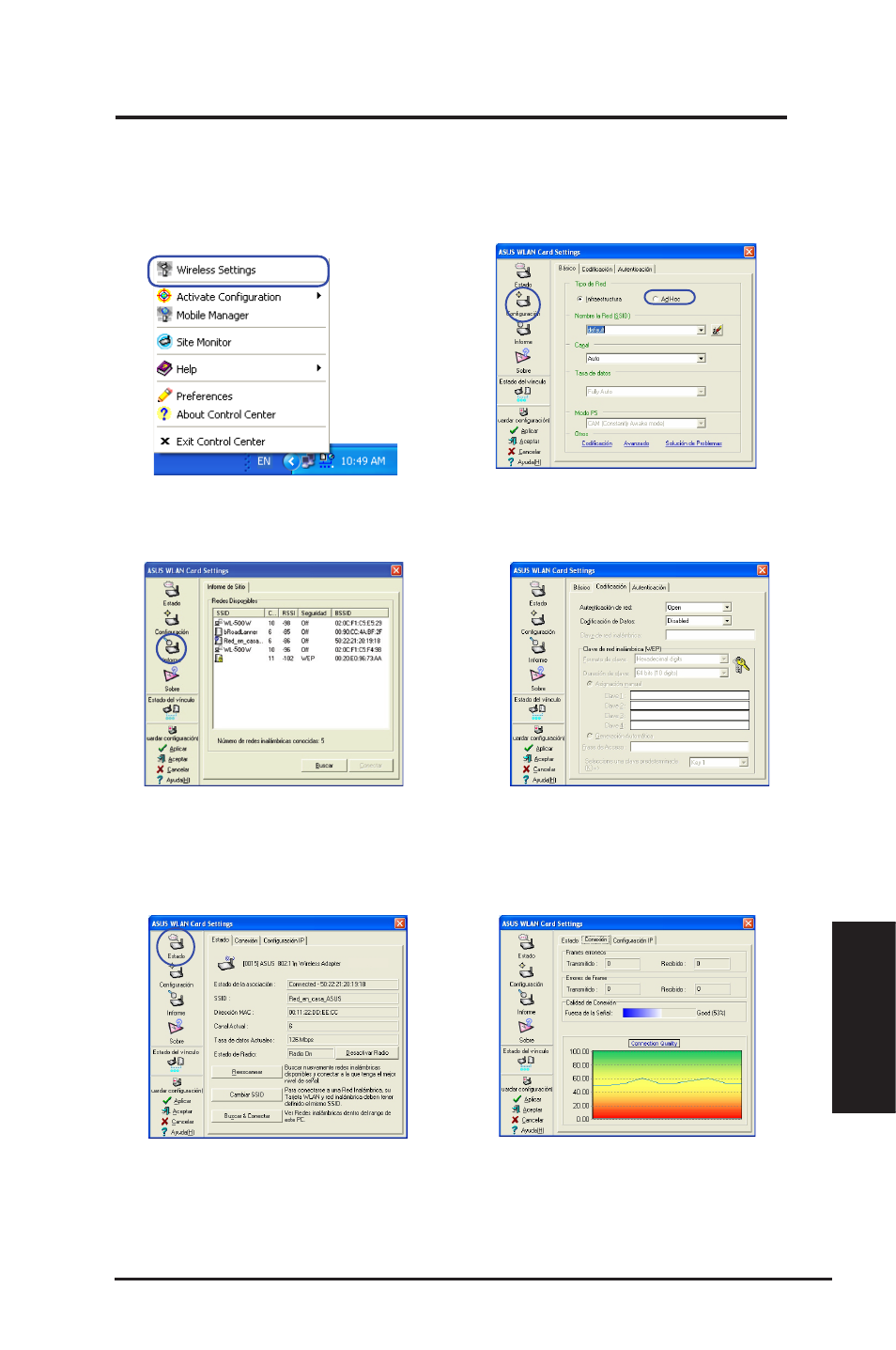Click Sobre icon in the Connection Quality window
This screenshot has width=896, height=1350.
click(527, 1030)
